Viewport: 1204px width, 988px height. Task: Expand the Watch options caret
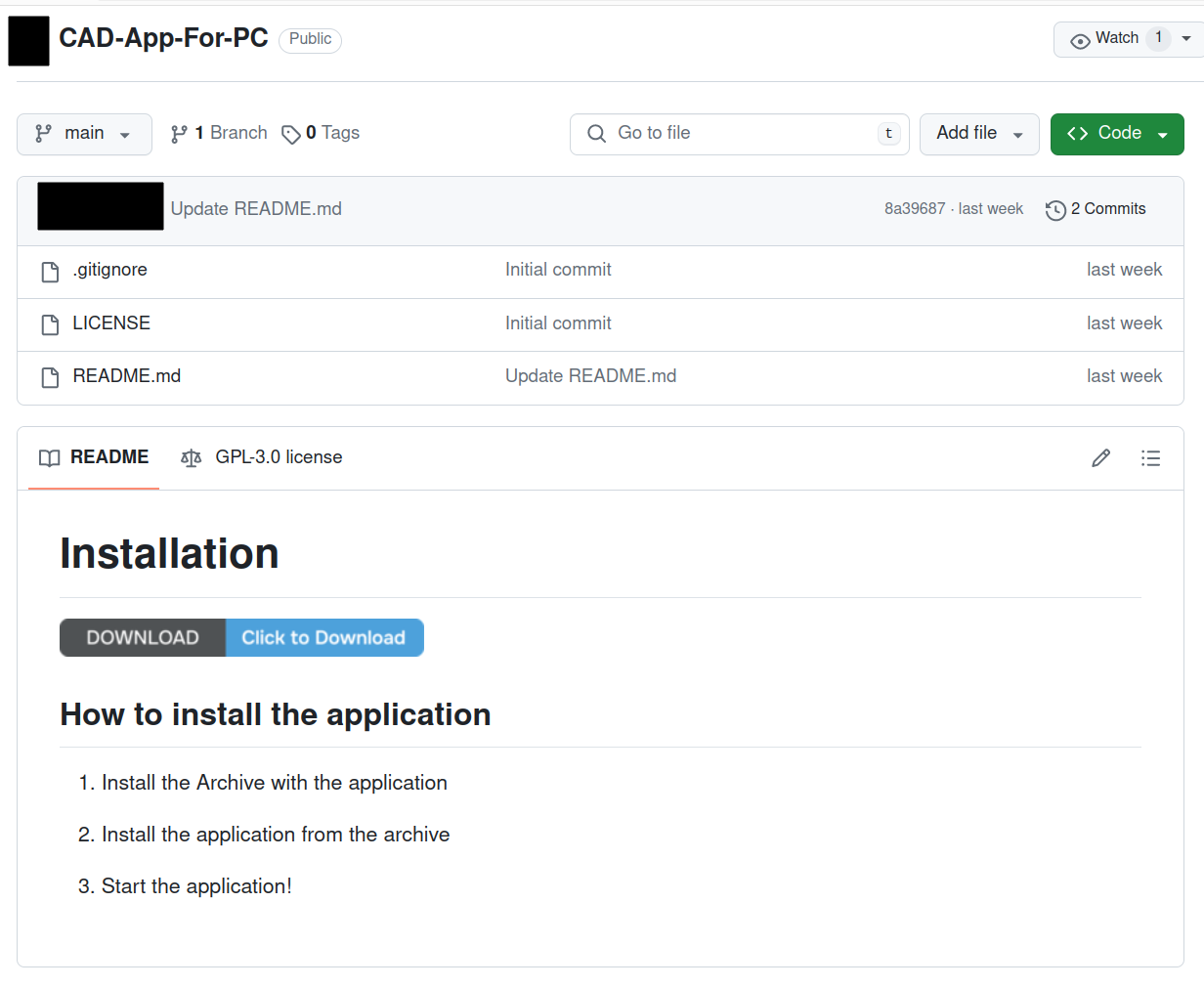[x=1186, y=39]
